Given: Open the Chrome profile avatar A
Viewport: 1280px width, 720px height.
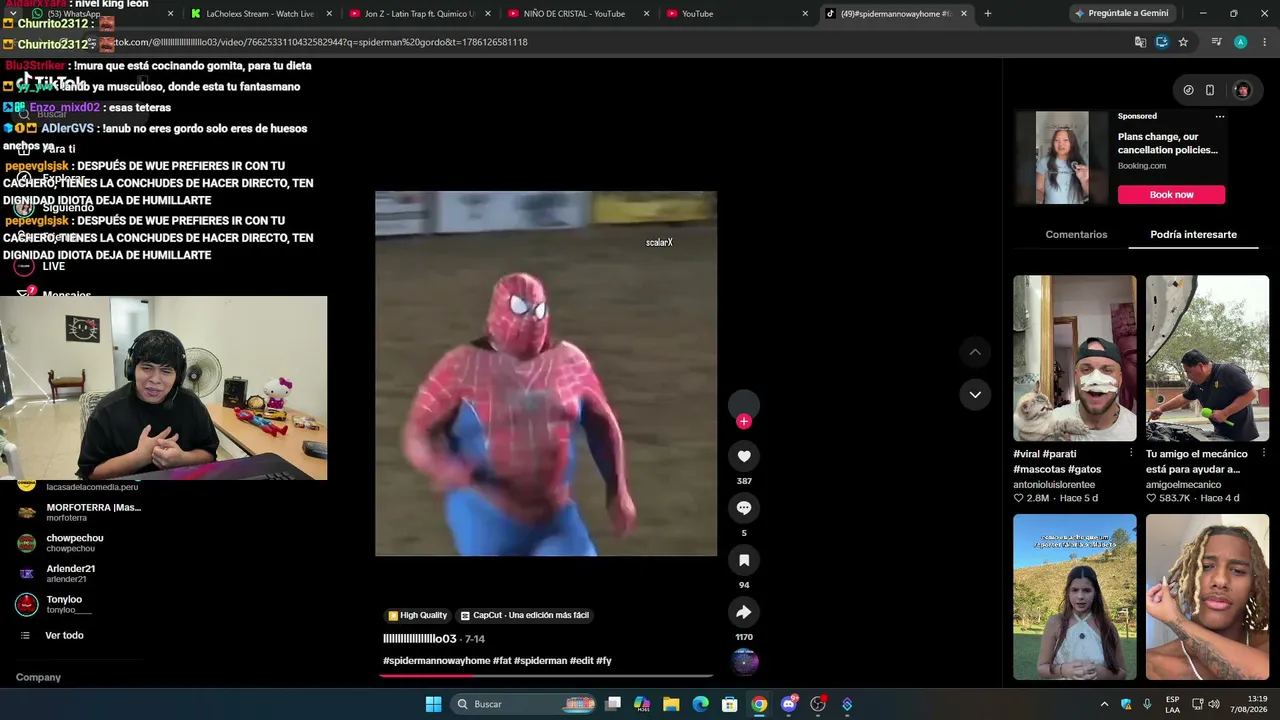Looking at the screenshot, I should click(x=1240, y=42).
